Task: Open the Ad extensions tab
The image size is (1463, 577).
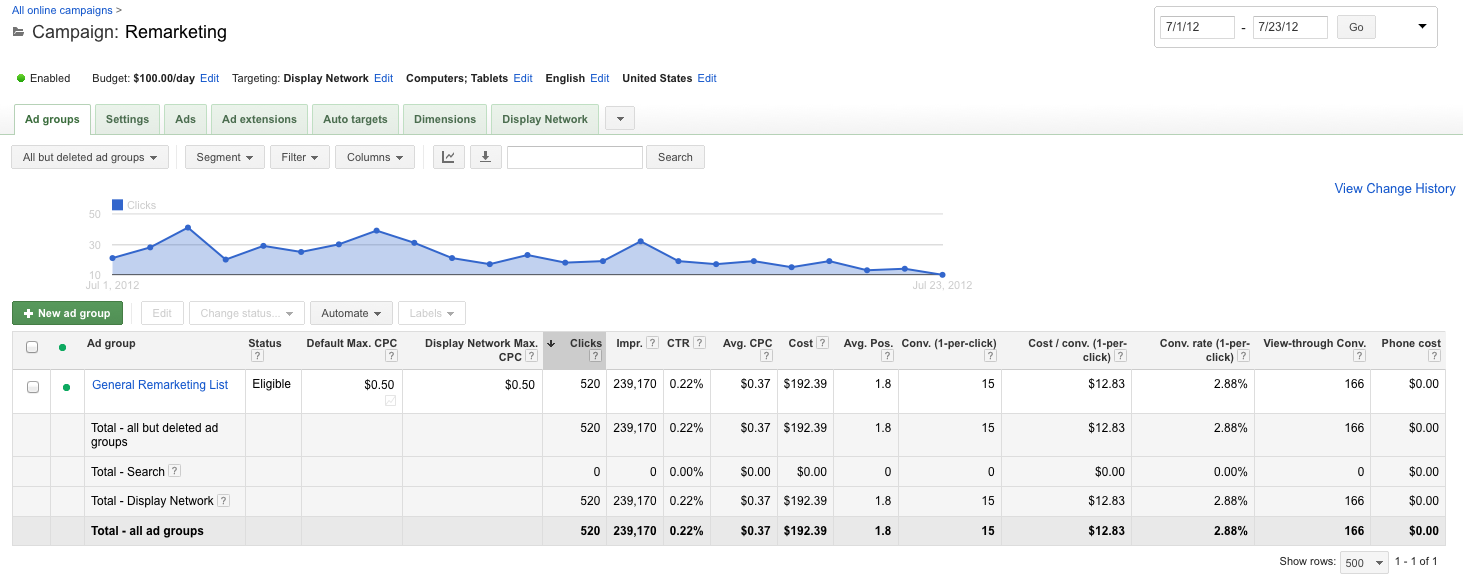Action: tap(259, 119)
